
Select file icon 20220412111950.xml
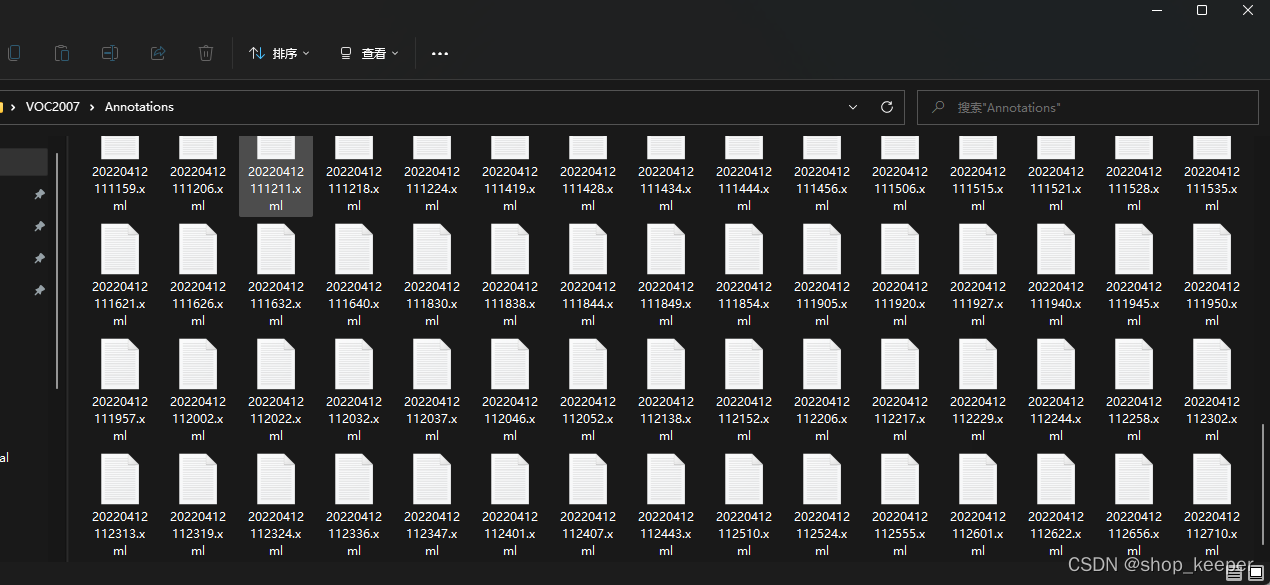pos(1212,249)
